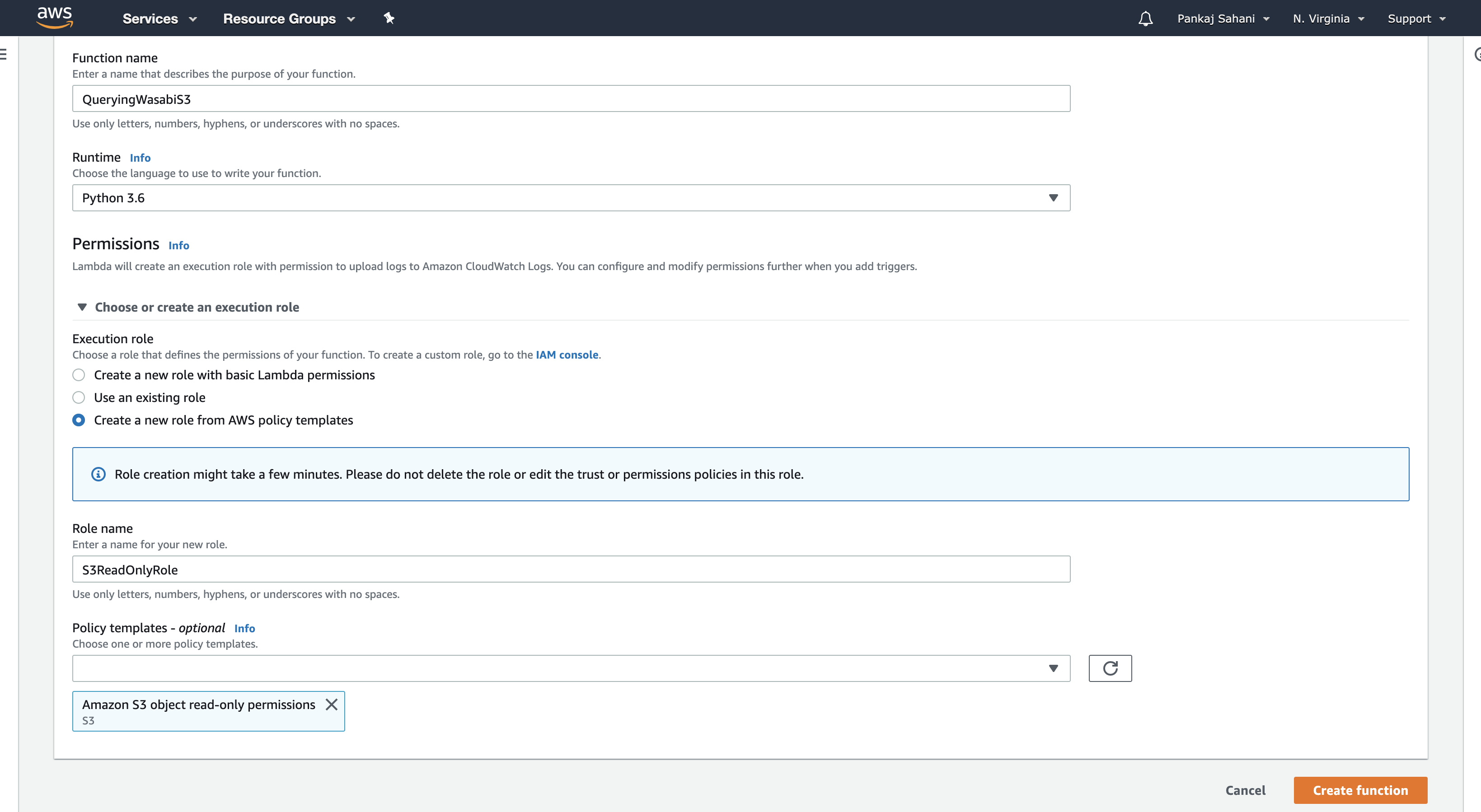
Task: Click the refresh policy templates button
Action: pos(1110,668)
